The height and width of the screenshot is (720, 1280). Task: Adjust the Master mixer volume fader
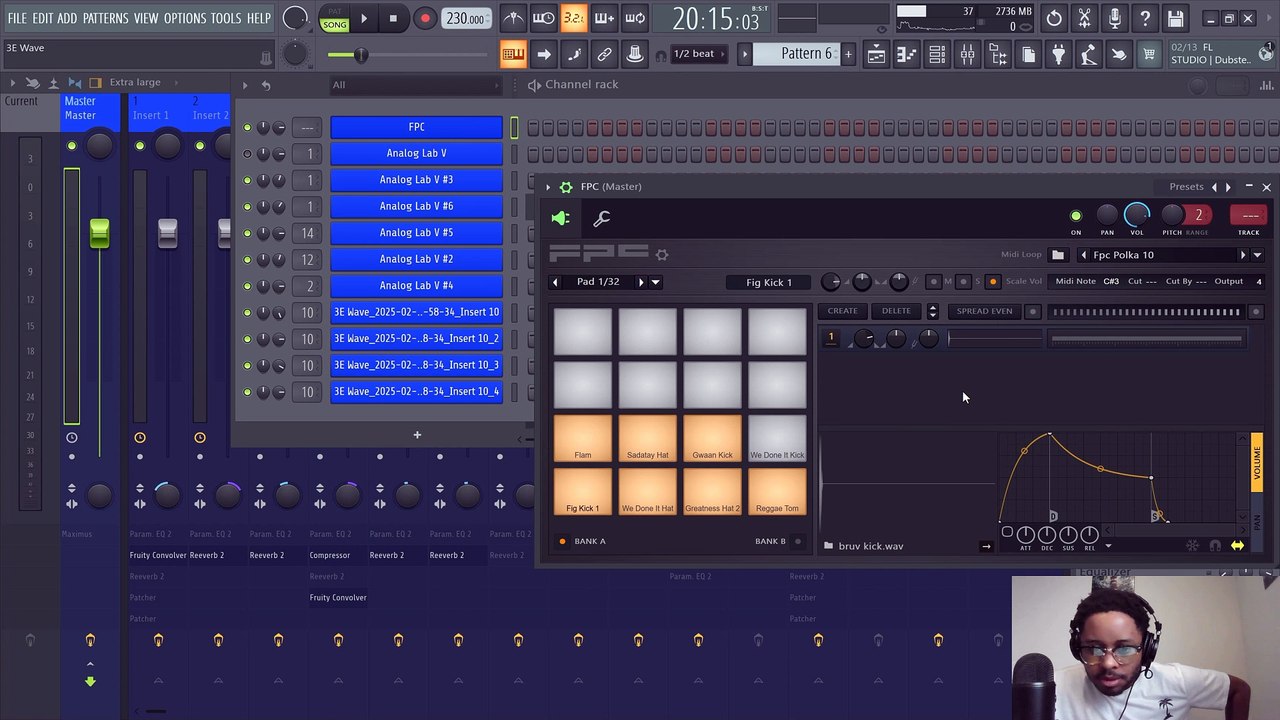pyautogui.click(x=99, y=233)
